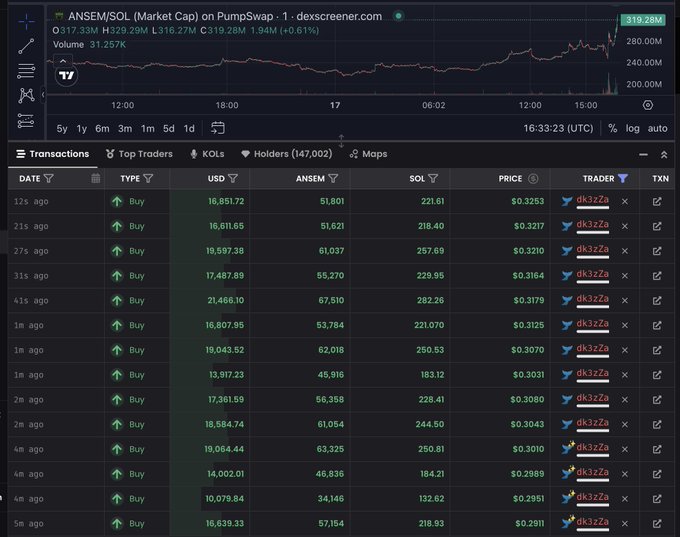Open trader dk3zZa on 16,851.72 row
This screenshot has width=680, height=537.
(592, 200)
